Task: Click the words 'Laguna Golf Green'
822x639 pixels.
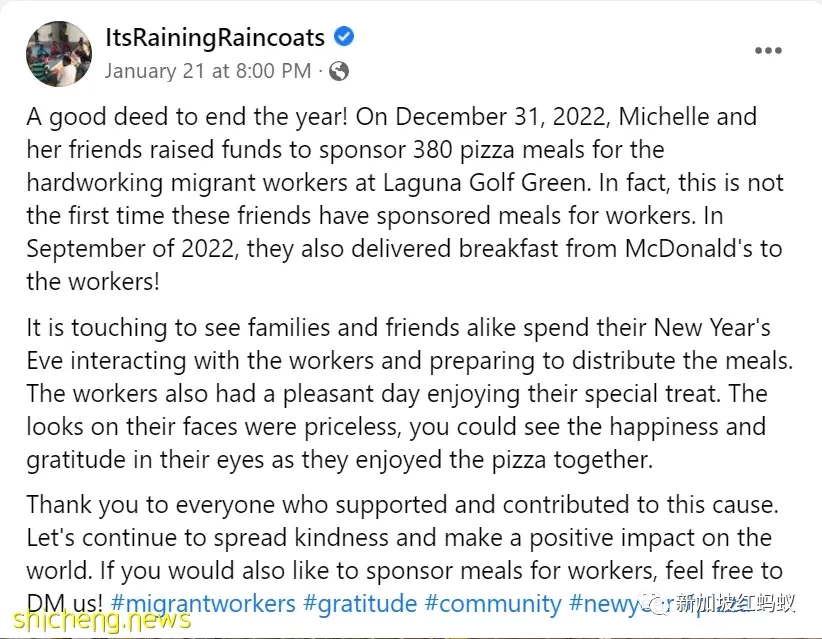Action: point(484,183)
